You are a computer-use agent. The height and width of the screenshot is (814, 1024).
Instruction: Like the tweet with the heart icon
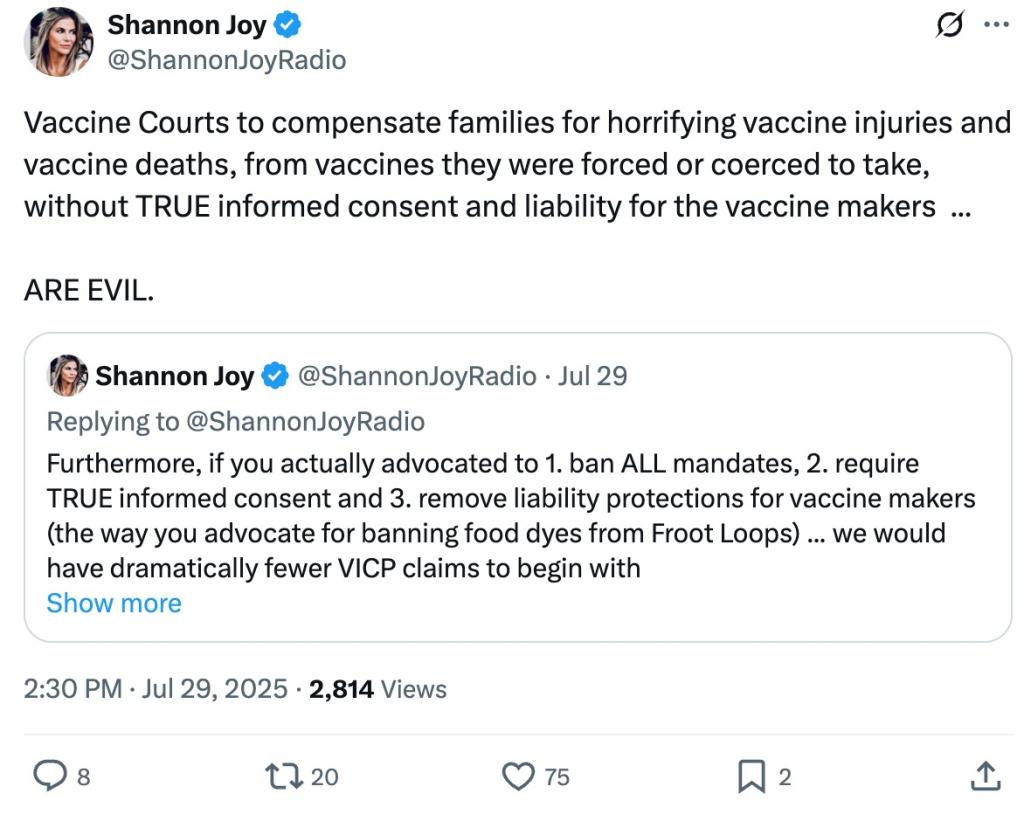[x=519, y=776]
